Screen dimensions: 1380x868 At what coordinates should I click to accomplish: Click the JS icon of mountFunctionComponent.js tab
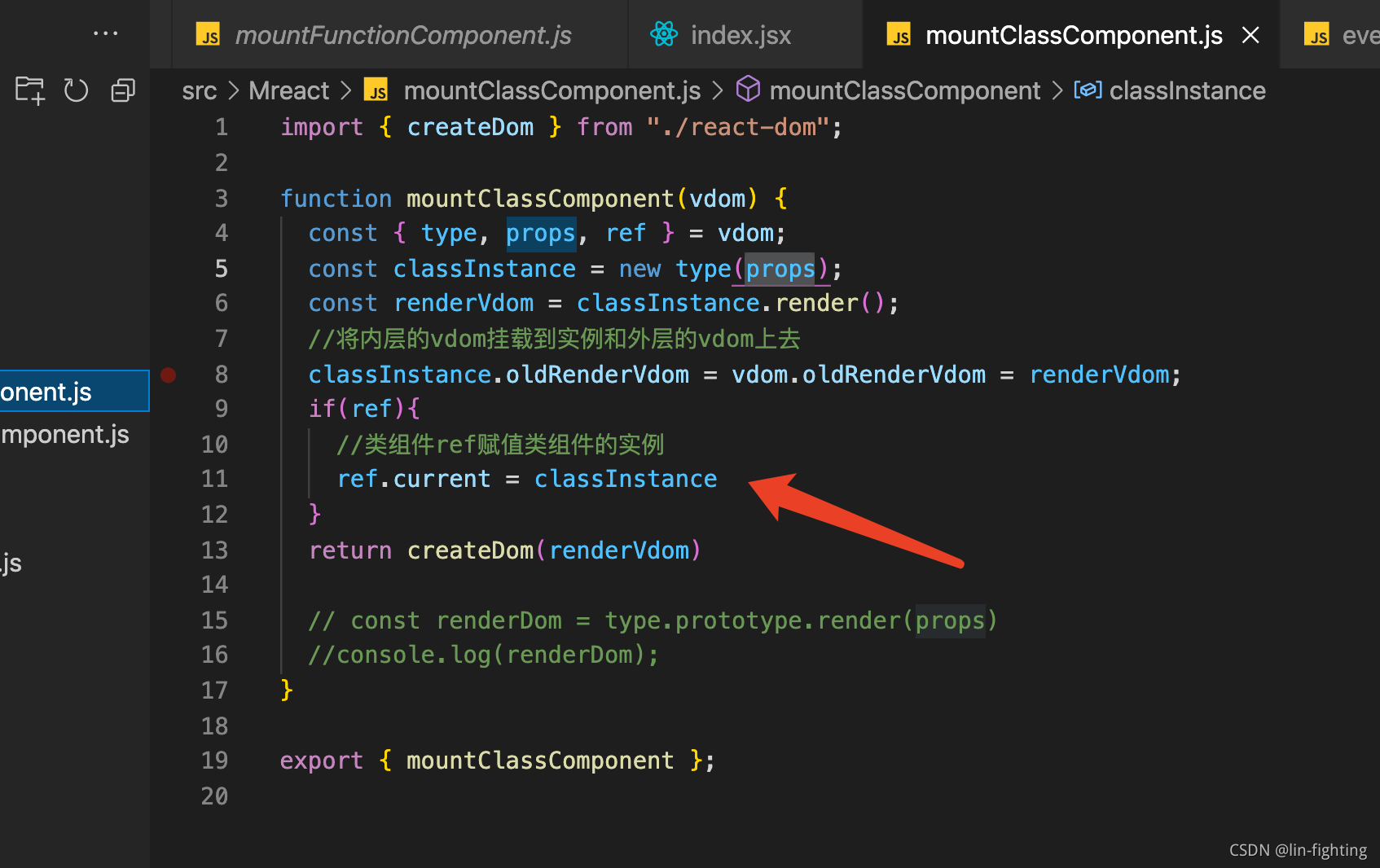click(209, 35)
